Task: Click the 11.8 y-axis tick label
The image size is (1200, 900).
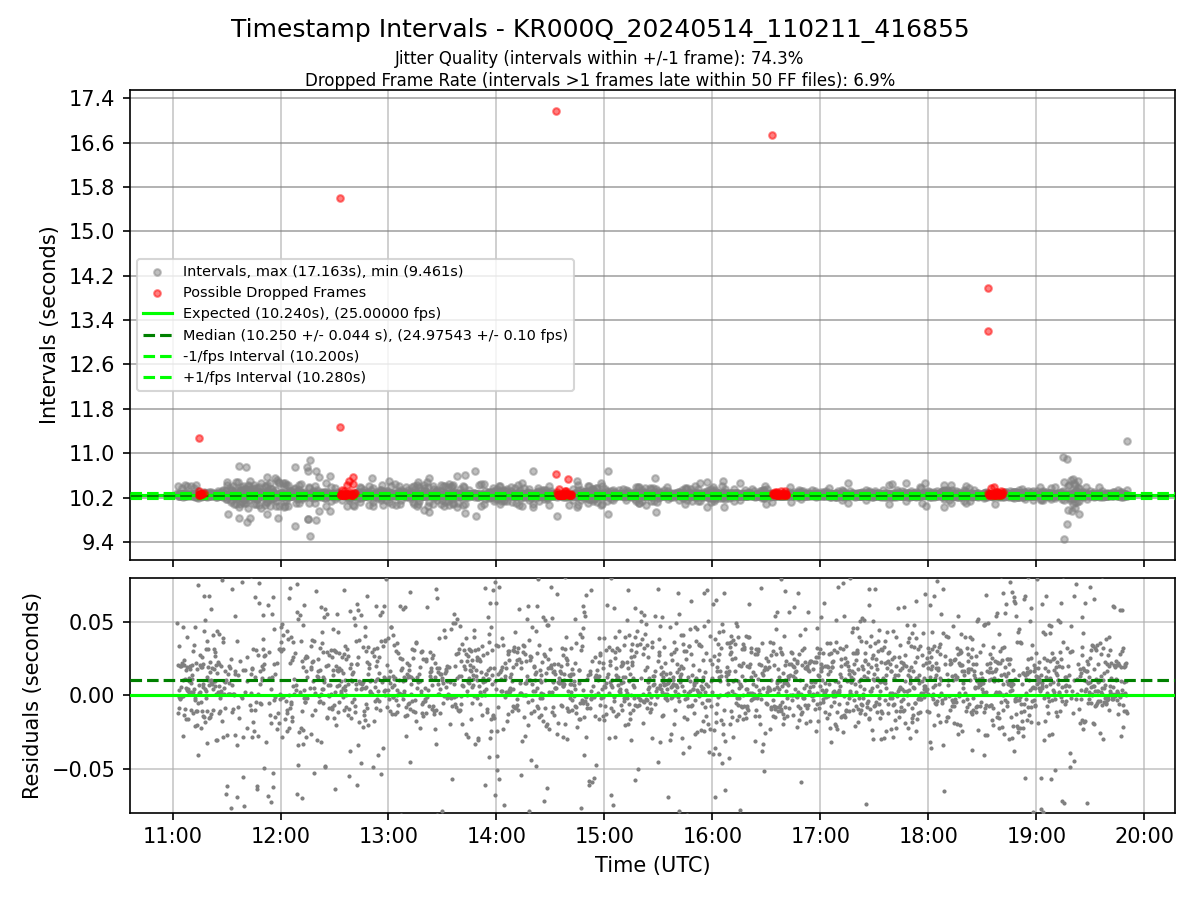Action: [x=94, y=409]
